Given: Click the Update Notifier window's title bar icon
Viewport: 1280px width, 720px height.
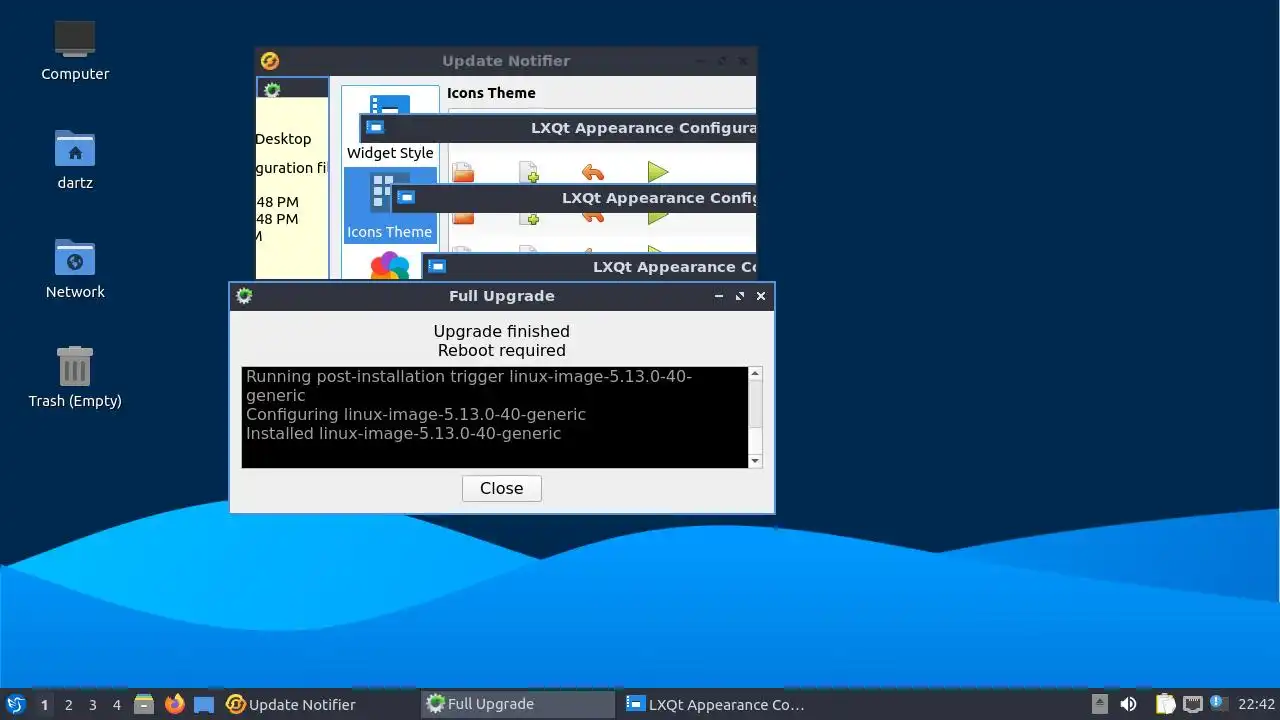Looking at the screenshot, I should (x=269, y=61).
